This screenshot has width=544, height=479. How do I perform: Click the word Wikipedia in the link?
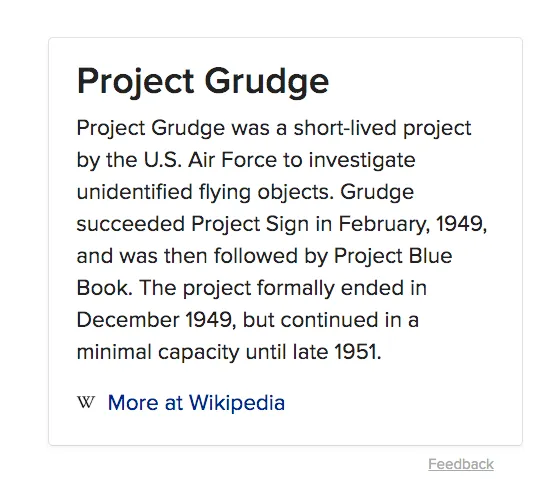pos(237,403)
